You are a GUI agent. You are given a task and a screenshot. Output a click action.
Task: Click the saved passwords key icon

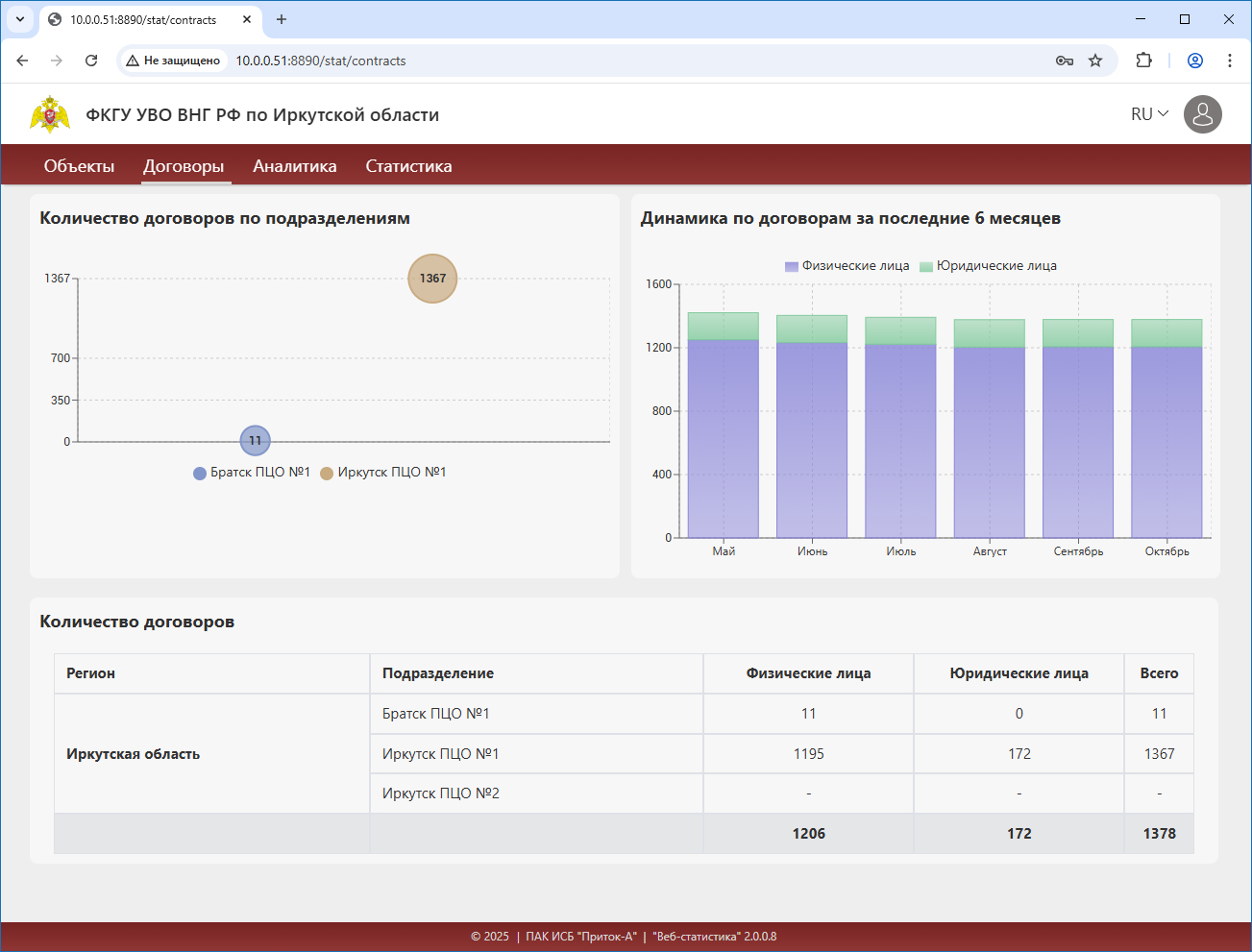point(1065,61)
